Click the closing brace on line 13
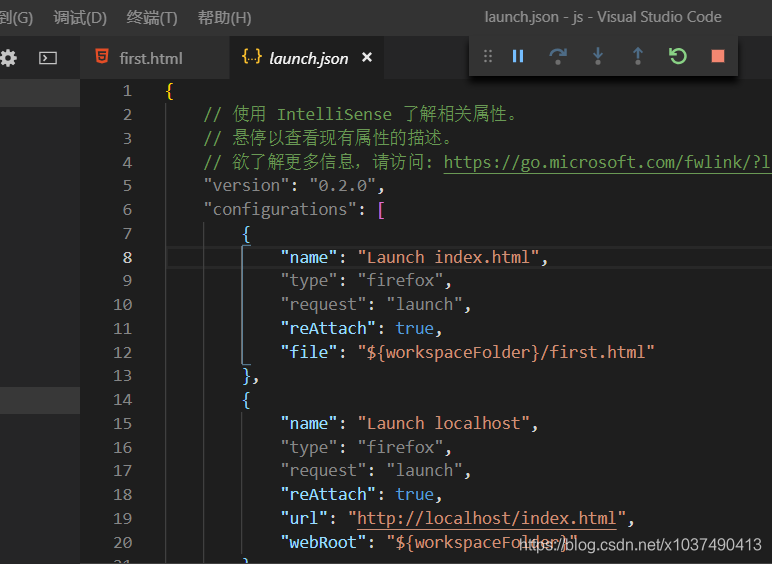This screenshot has height=564, width=772. (247, 376)
